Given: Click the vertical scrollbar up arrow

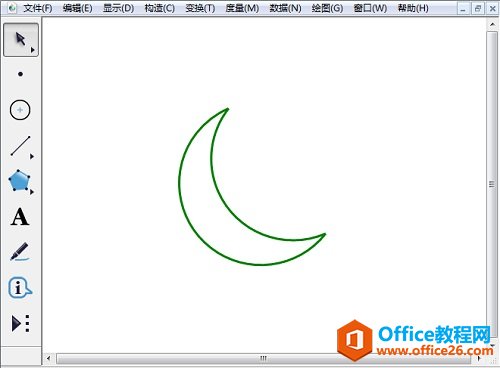Looking at the screenshot, I should tap(492, 24).
